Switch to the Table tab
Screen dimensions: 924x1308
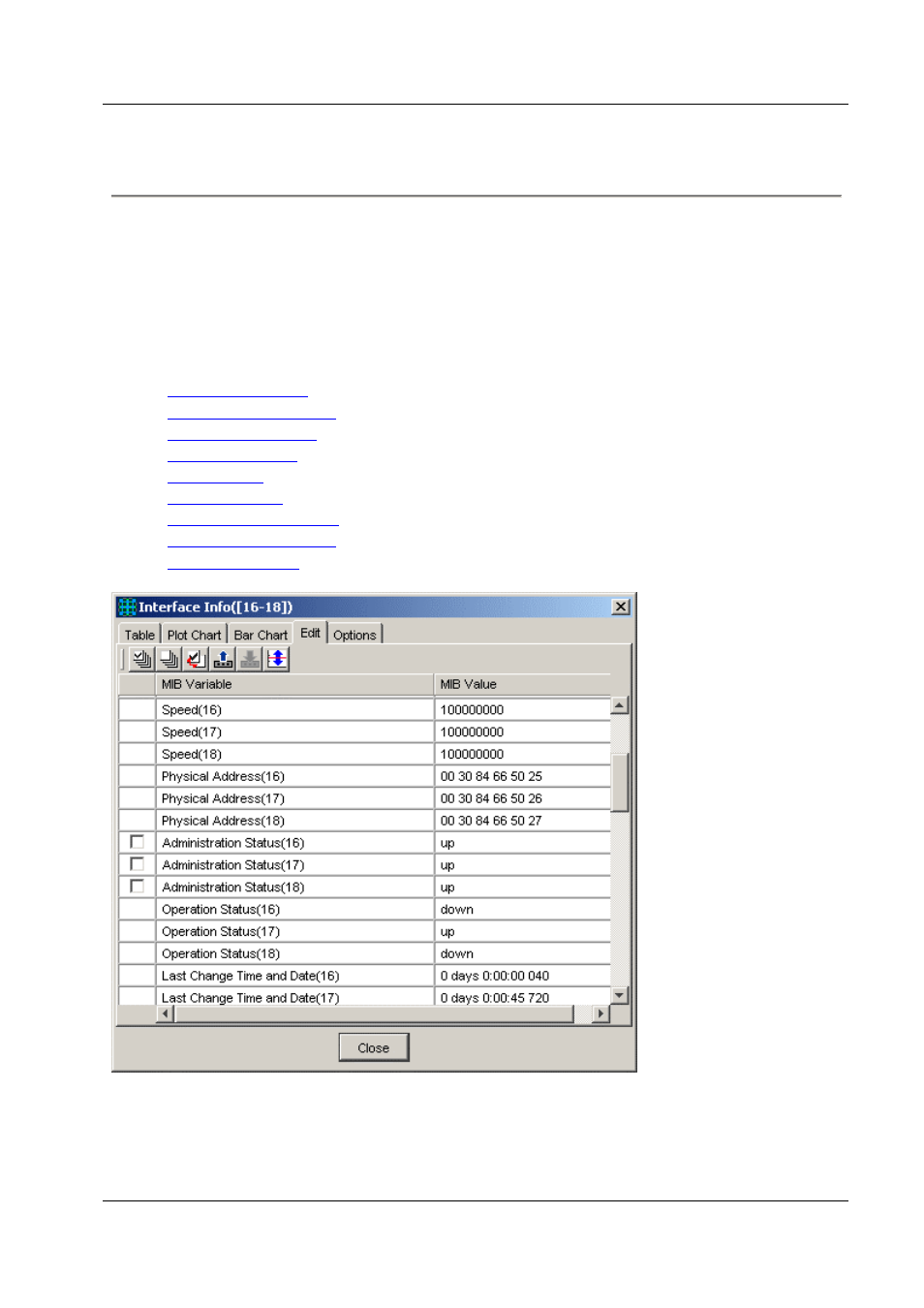139,635
